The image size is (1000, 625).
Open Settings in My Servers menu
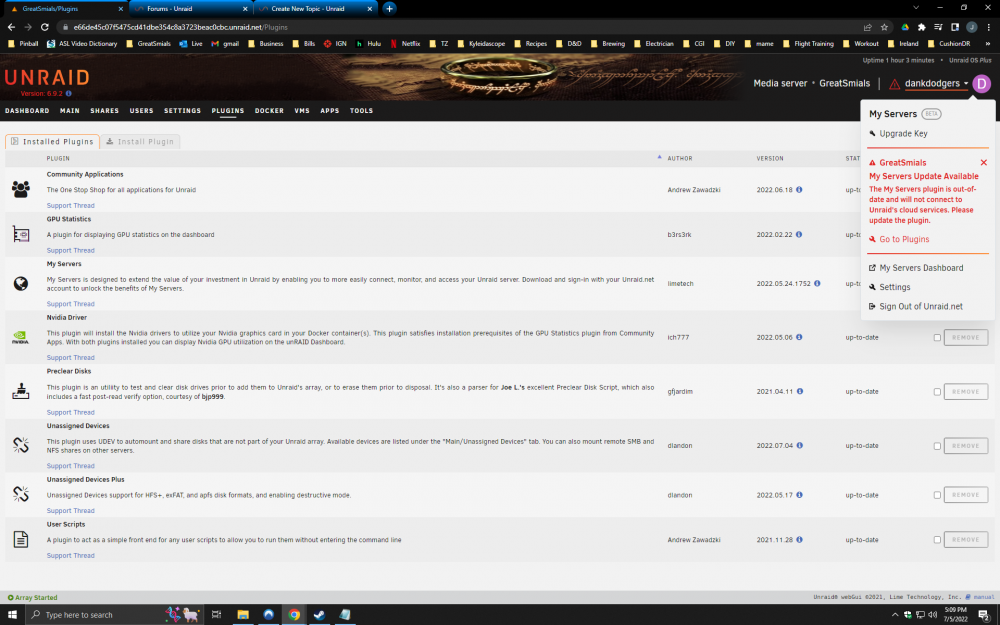coord(895,287)
